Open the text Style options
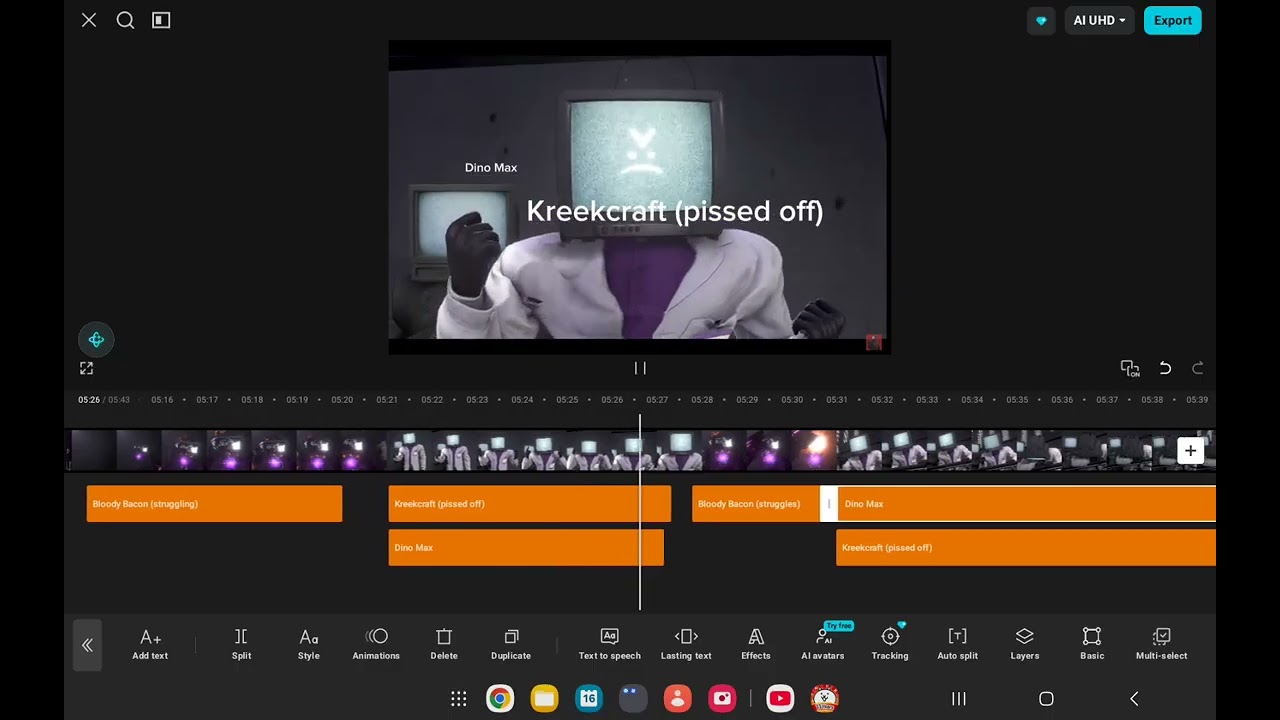 tap(309, 644)
